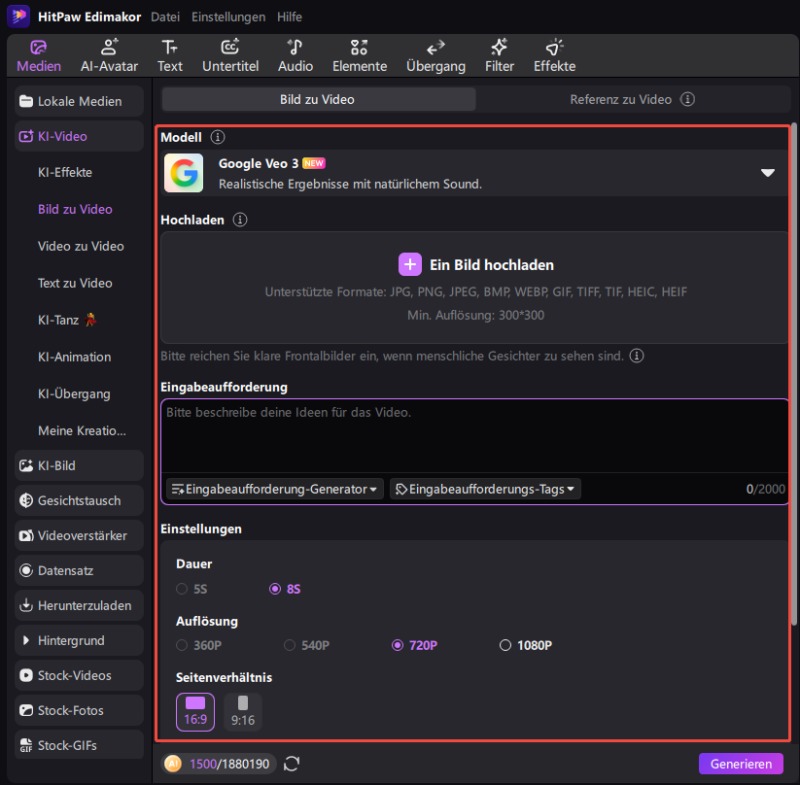Image resolution: width=800 pixels, height=785 pixels.
Task: Choose 1080P resolution
Action: [526, 645]
